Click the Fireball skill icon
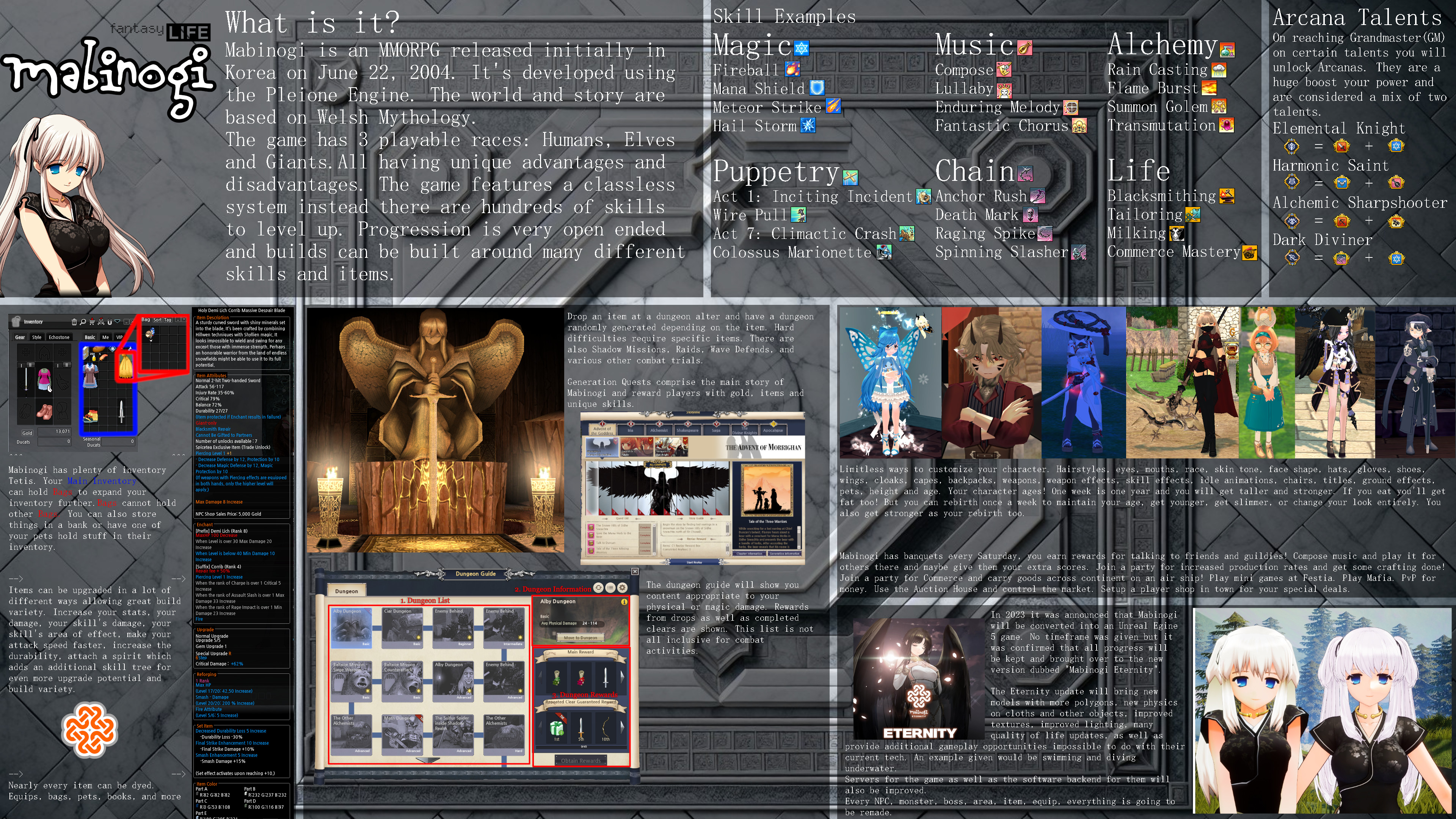Screen dimensions: 1456x819 click(x=792, y=69)
